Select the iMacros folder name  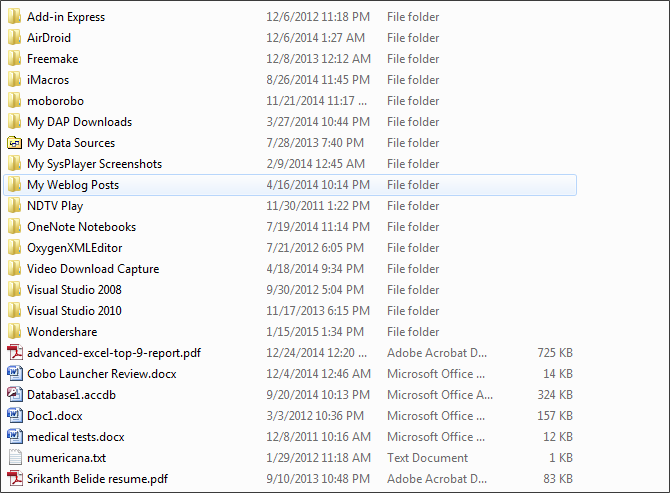[x=48, y=80]
